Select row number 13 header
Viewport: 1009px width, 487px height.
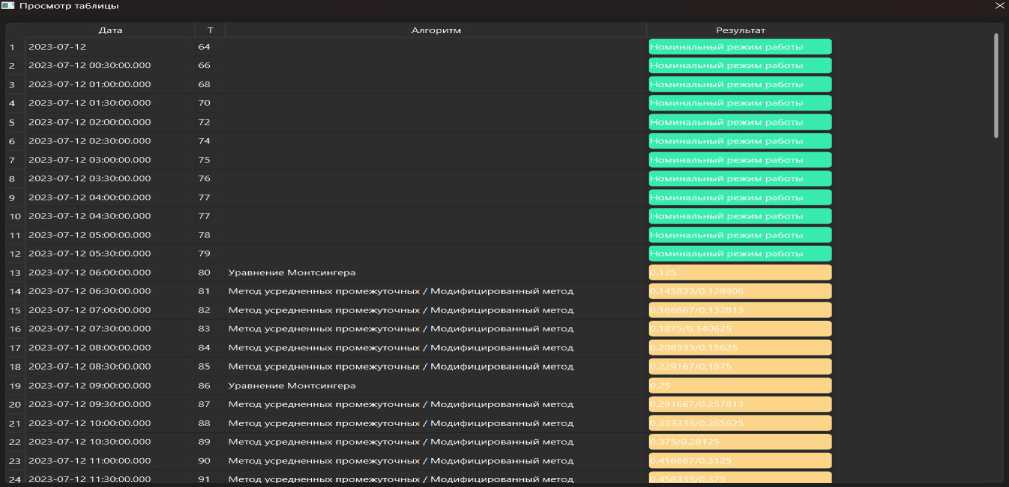pos(14,272)
